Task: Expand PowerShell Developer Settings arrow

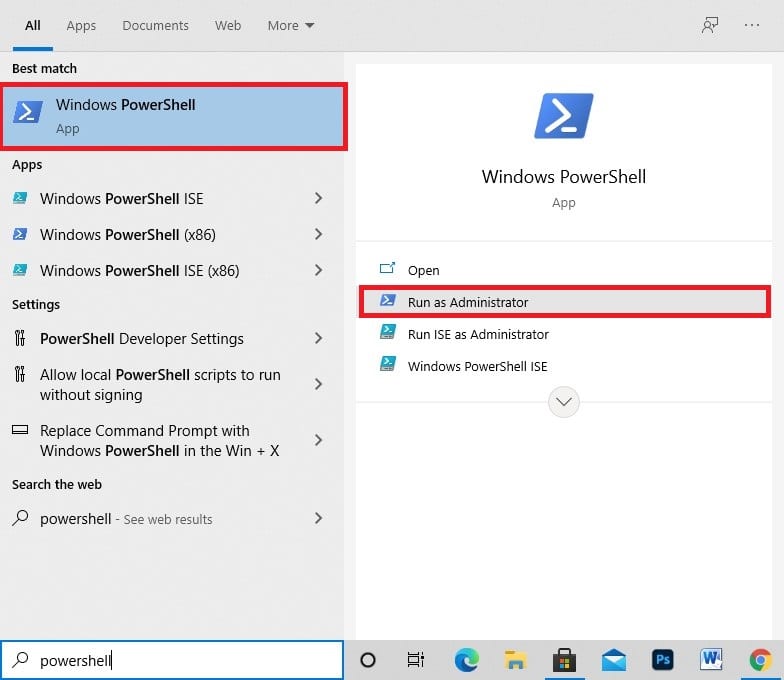Action: (318, 338)
